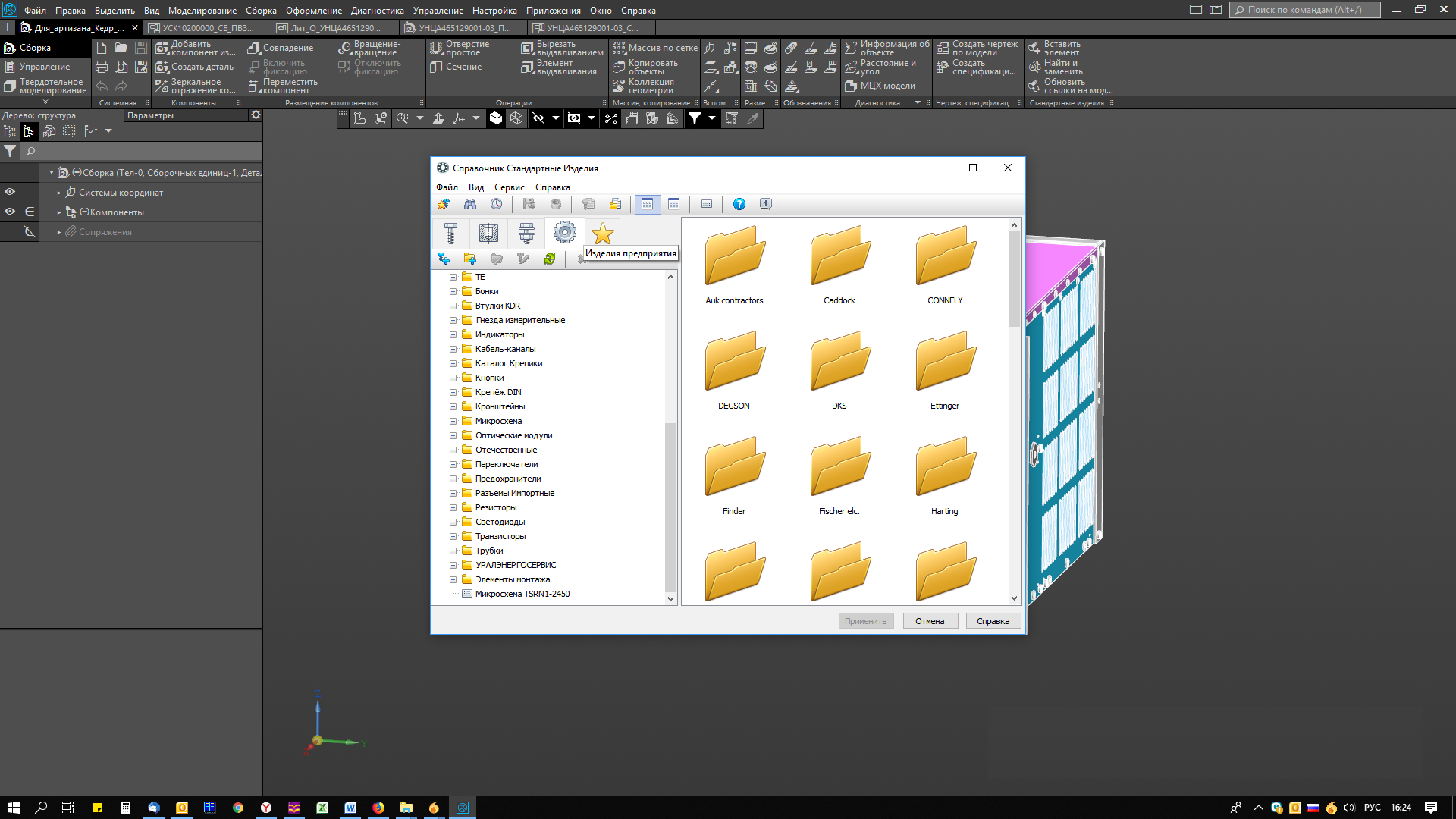Open the bolt fasteners tab icon

[x=450, y=233]
